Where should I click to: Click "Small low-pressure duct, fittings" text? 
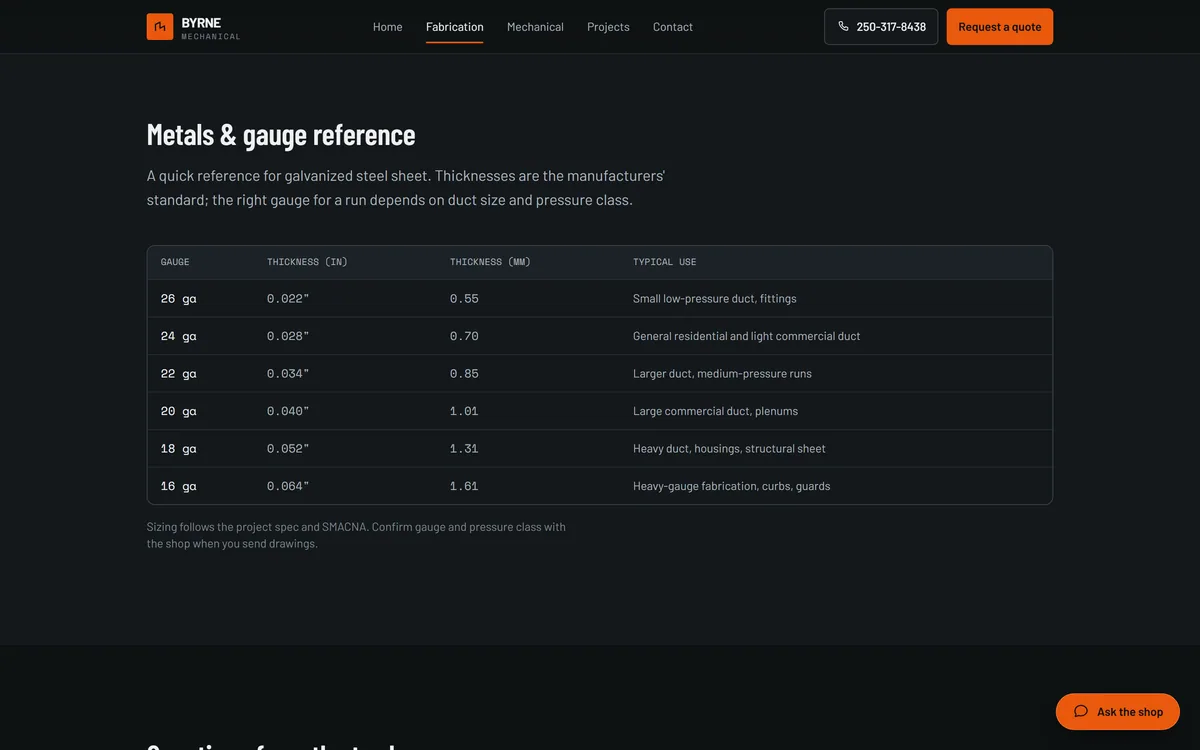[715, 299]
